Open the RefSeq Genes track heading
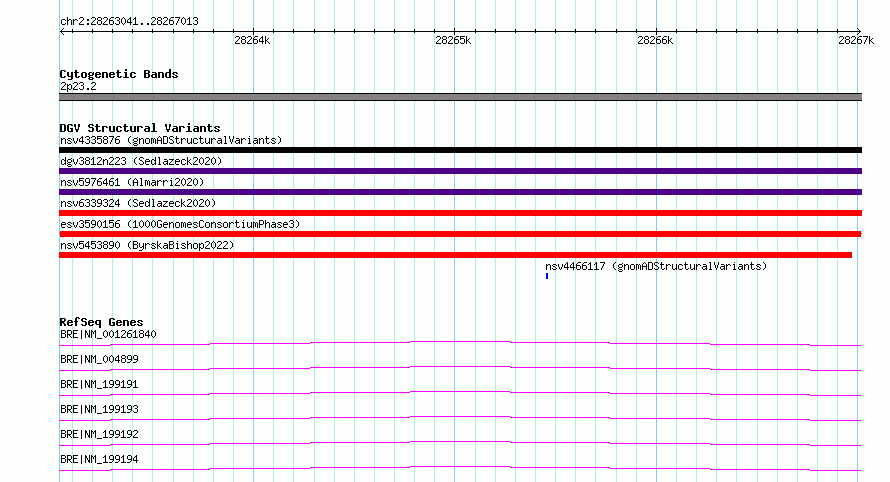890x482 pixels. click(102, 322)
